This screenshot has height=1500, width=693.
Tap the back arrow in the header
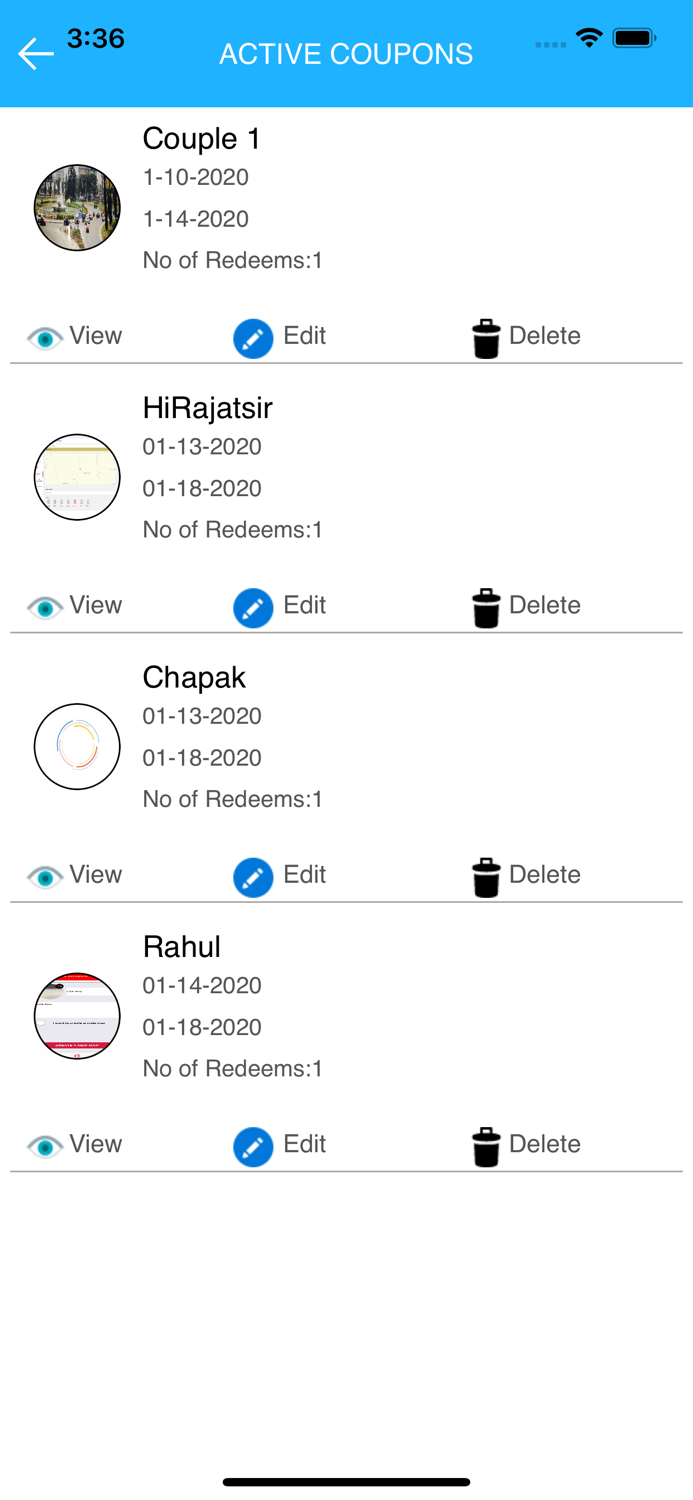click(x=36, y=54)
